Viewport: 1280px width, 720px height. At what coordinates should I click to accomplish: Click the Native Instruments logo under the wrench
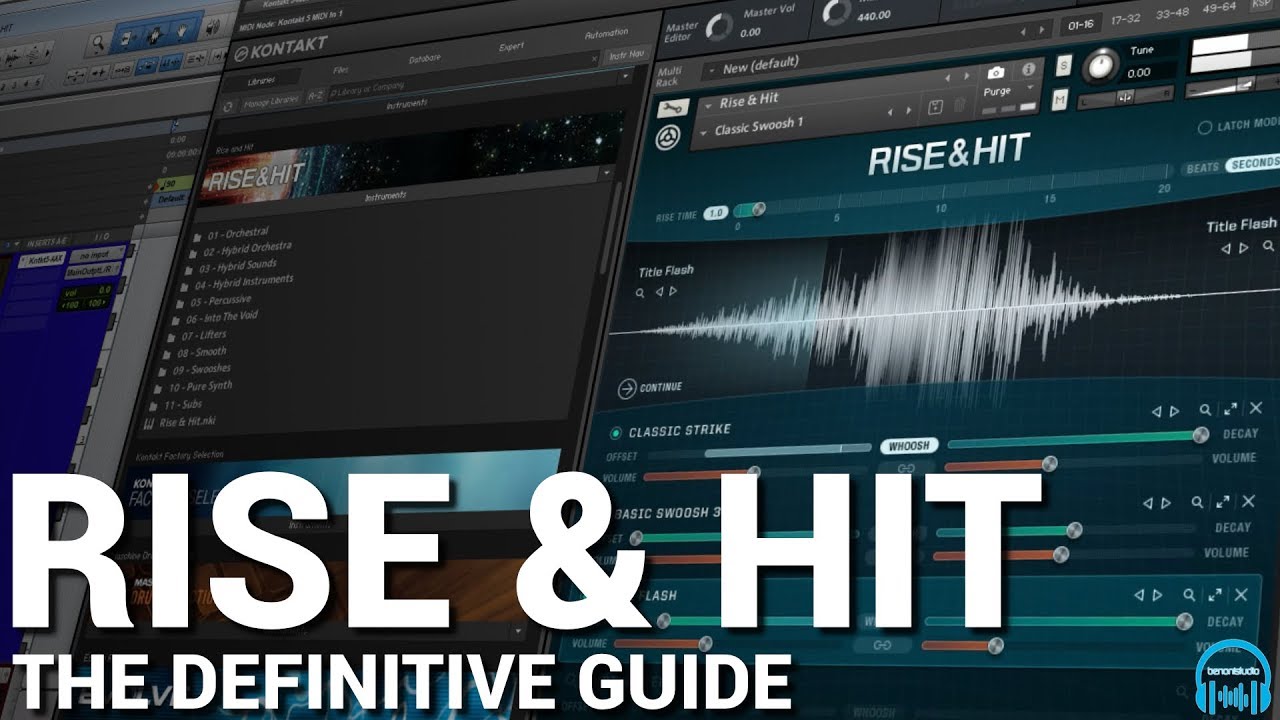click(x=669, y=137)
